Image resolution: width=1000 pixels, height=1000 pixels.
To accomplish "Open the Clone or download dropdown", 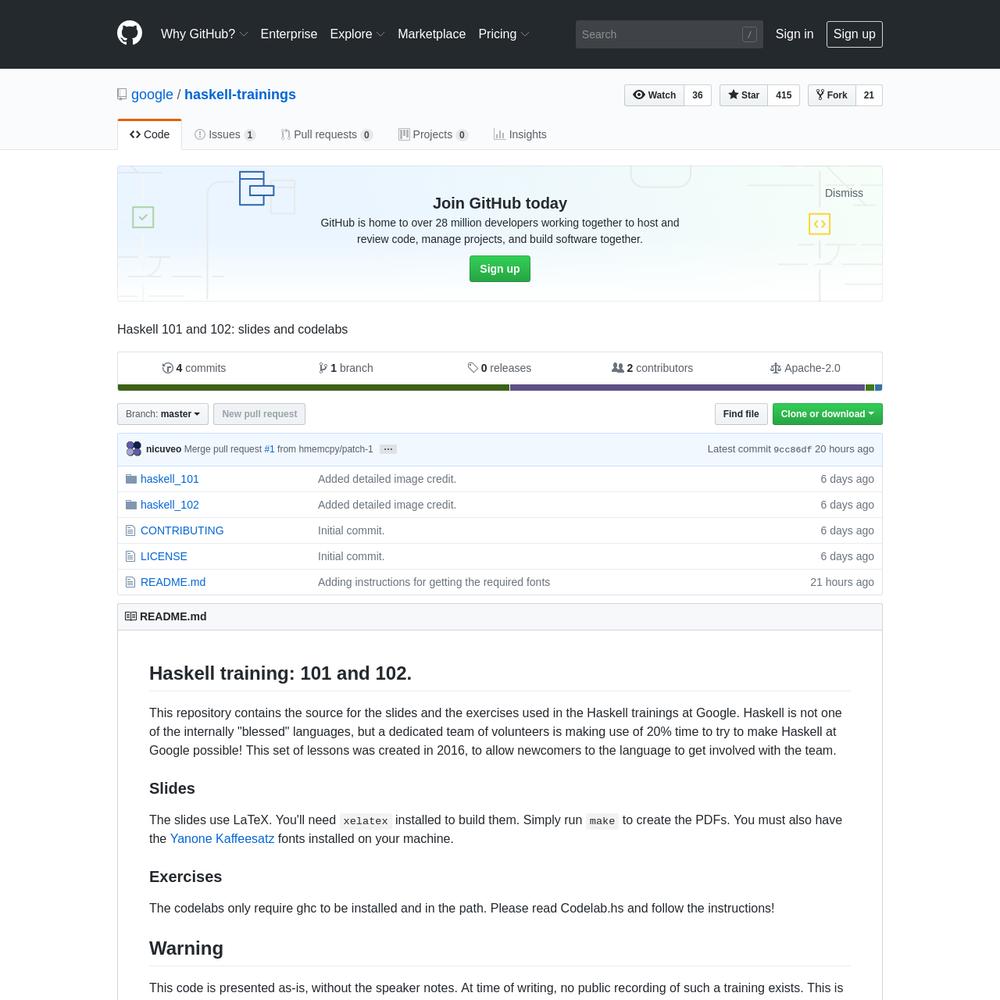I will [x=827, y=414].
